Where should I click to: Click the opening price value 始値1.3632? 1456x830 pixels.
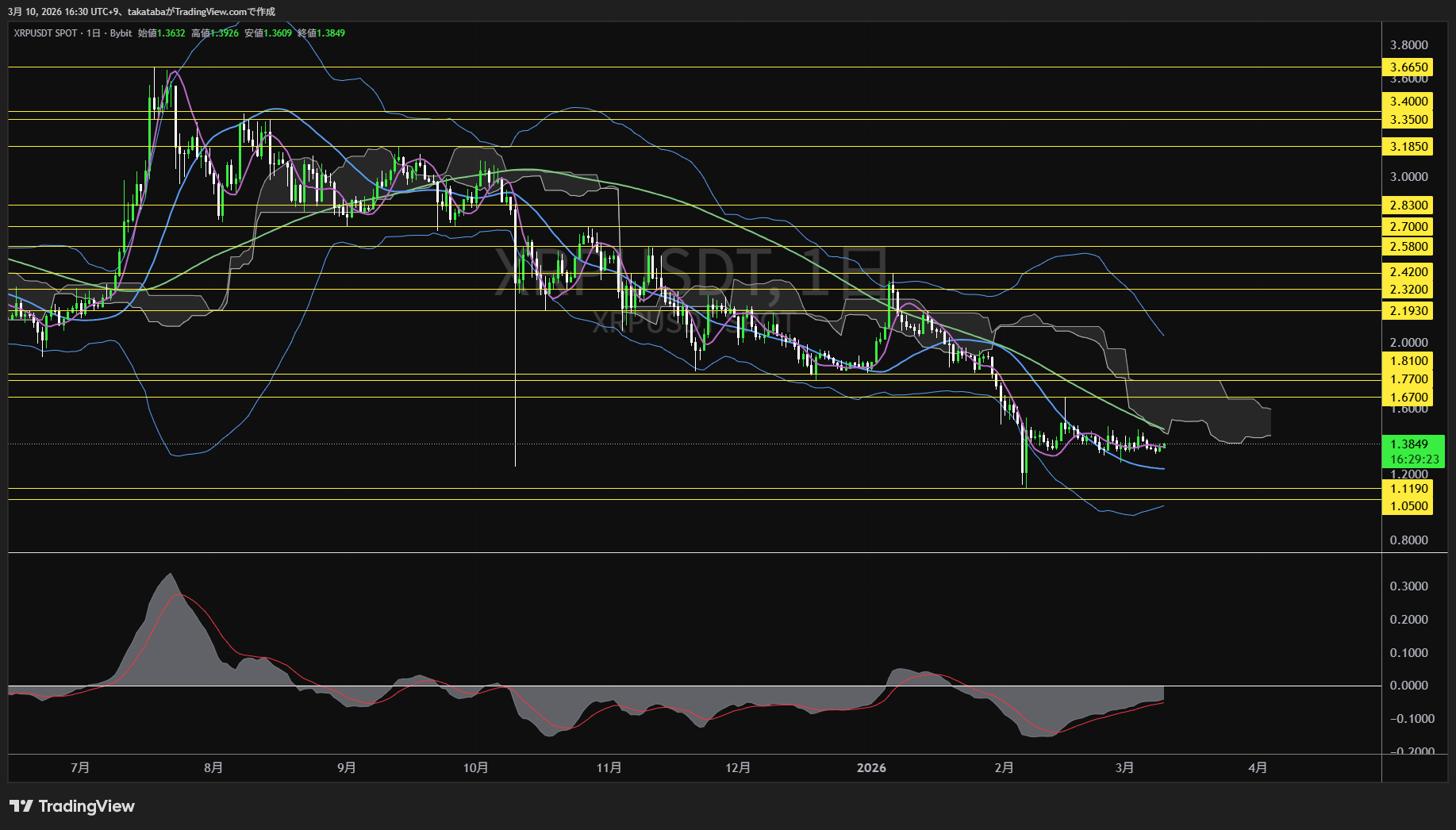[x=162, y=33]
